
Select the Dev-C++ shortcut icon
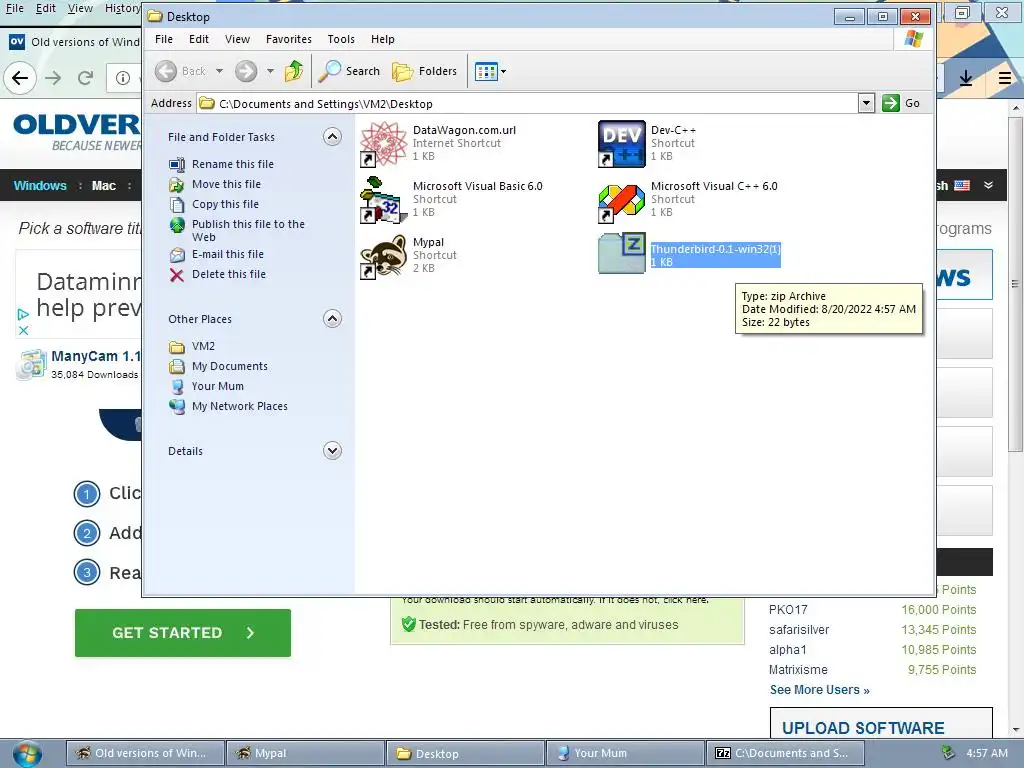point(622,144)
